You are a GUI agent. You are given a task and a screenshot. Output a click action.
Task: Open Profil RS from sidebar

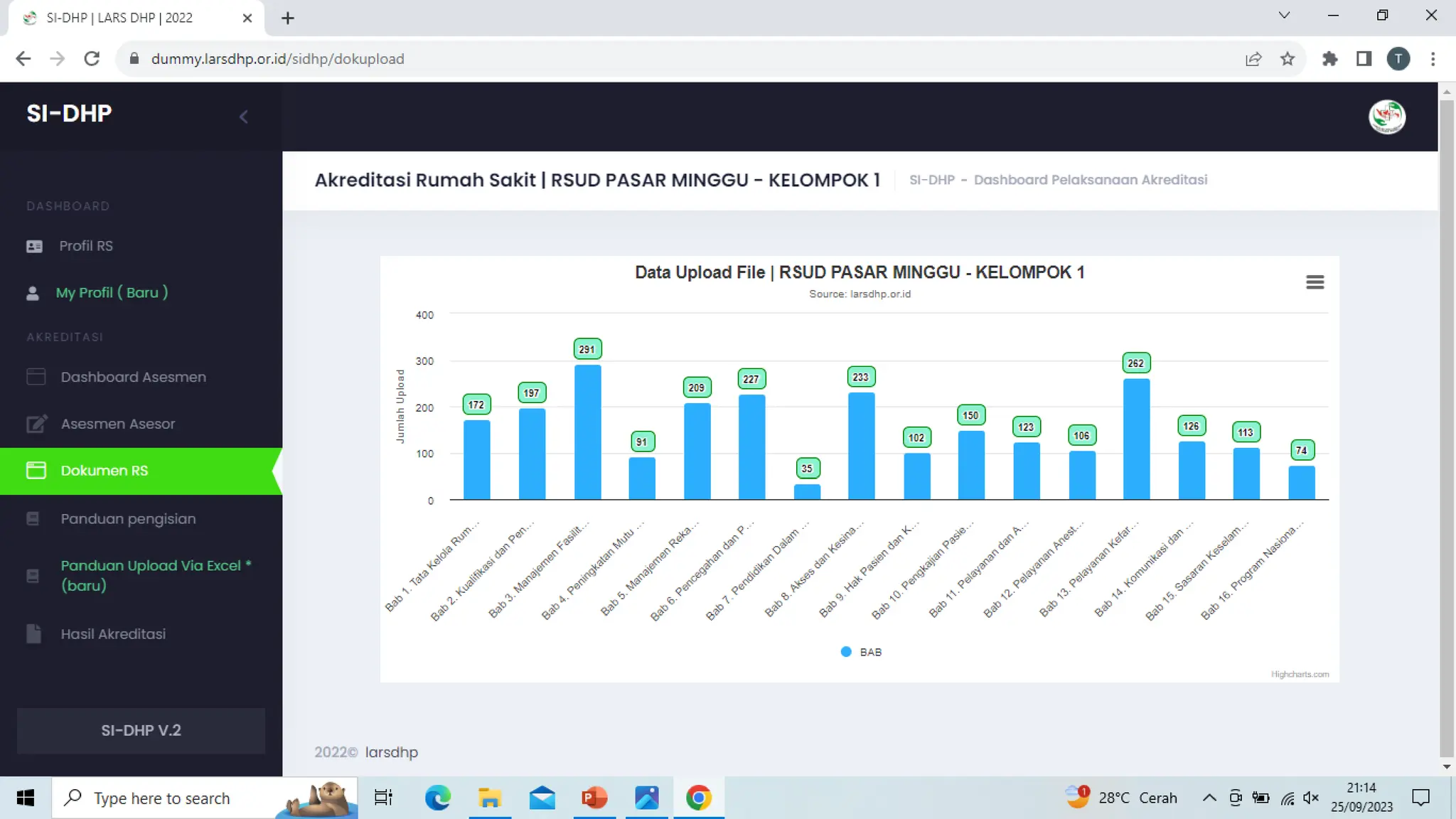pyautogui.click(x=86, y=246)
